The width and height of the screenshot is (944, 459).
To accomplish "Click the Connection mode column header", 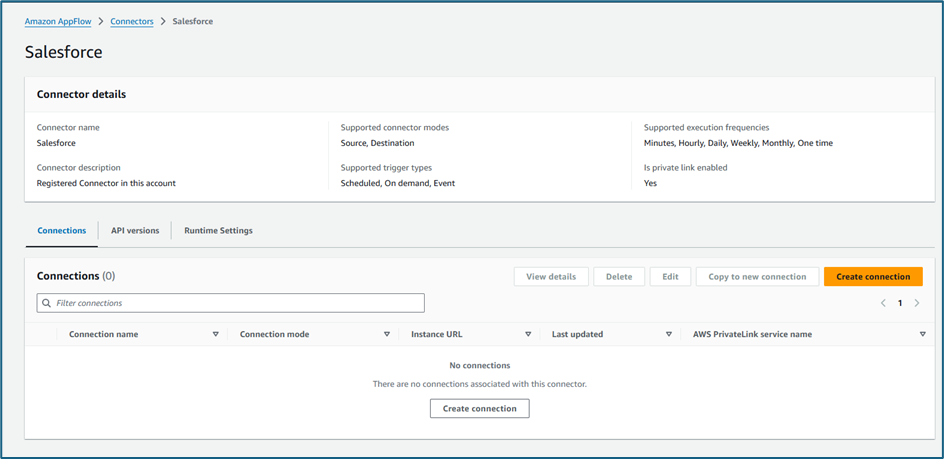I will click(275, 334).
